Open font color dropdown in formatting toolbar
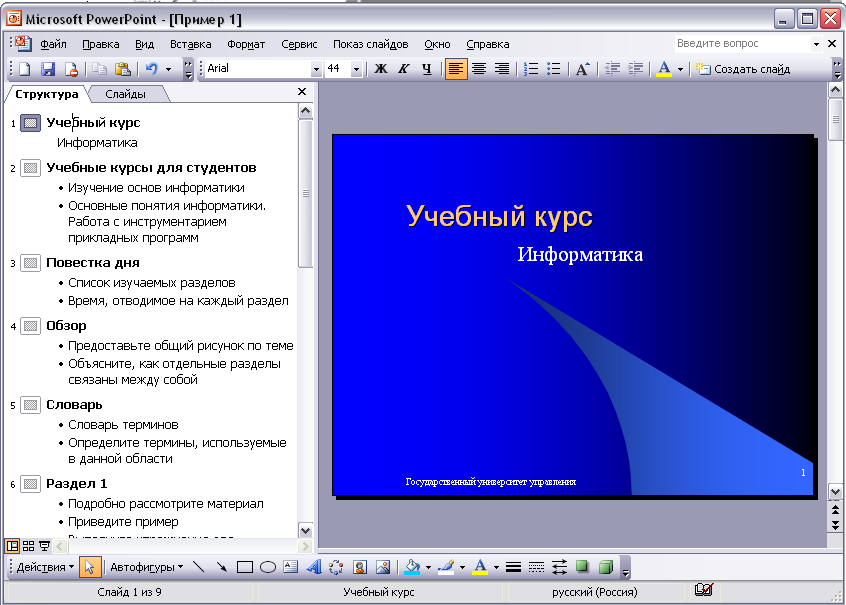 click(680, 69)
